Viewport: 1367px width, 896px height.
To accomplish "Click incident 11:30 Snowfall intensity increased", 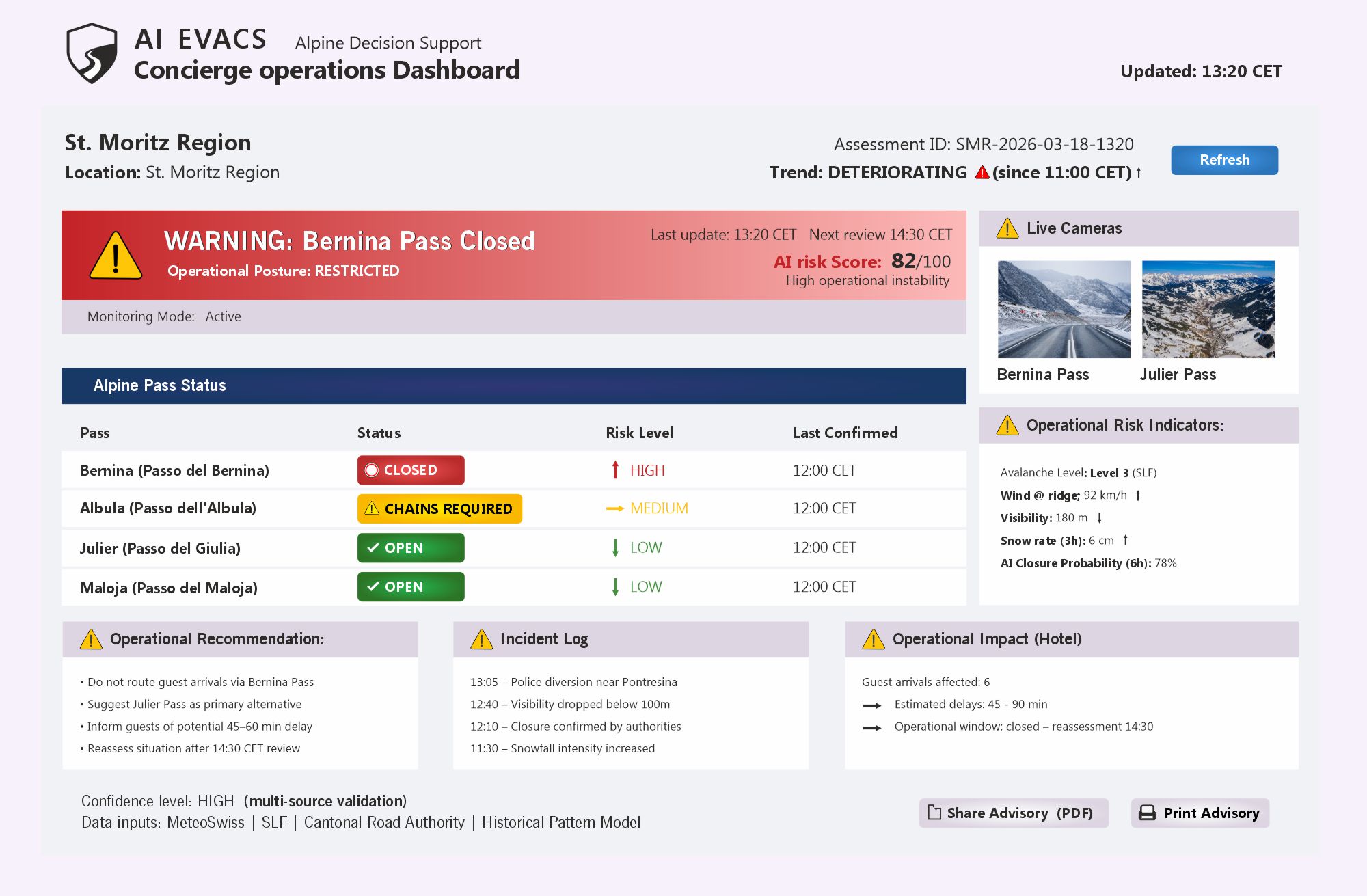I will (563, 748).
